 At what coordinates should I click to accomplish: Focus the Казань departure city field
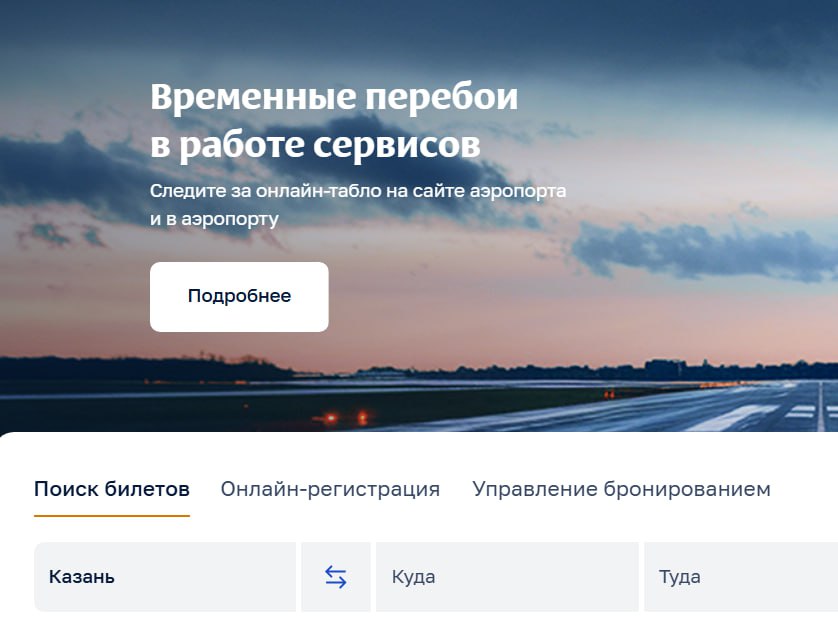point(165,577)
